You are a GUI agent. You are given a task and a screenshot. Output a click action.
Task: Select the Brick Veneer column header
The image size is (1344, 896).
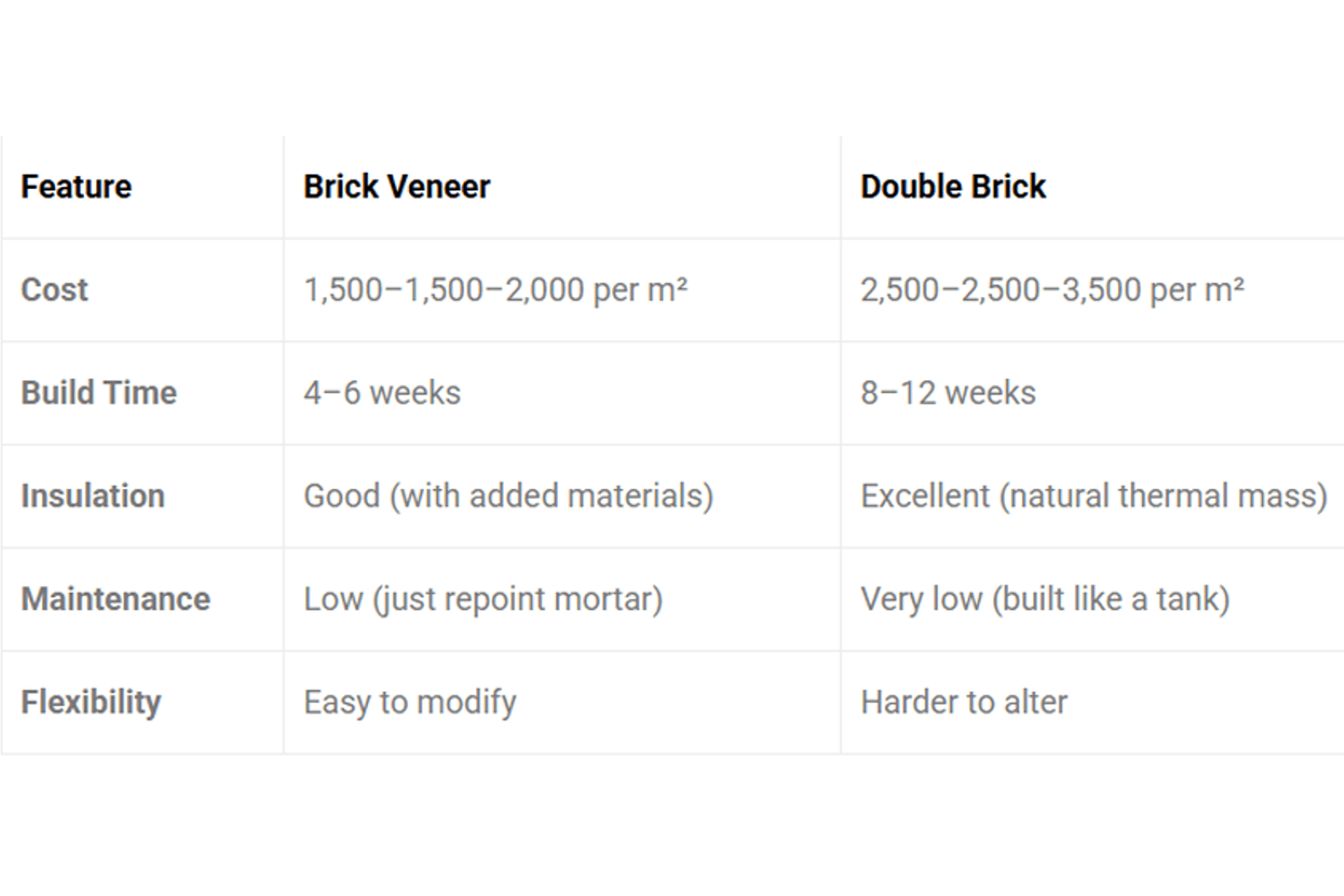[396, 187]
